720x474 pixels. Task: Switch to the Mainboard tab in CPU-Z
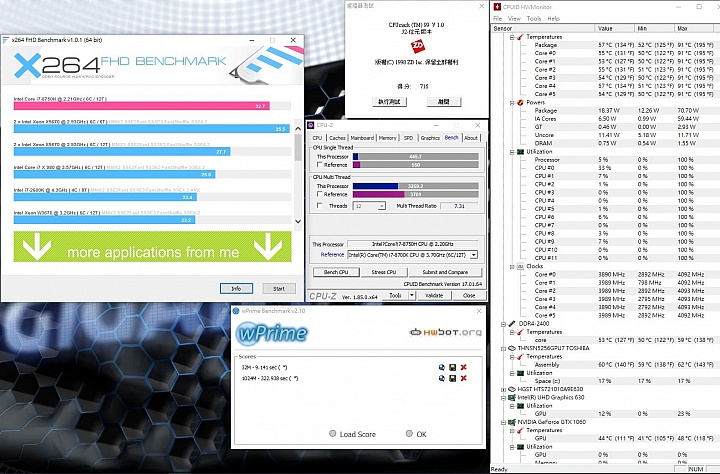[x=362, y=138]
